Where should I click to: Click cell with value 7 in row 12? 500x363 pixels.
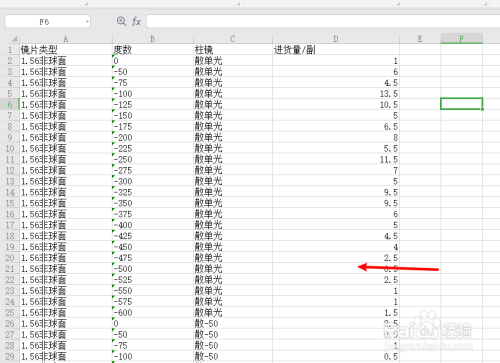336,170
